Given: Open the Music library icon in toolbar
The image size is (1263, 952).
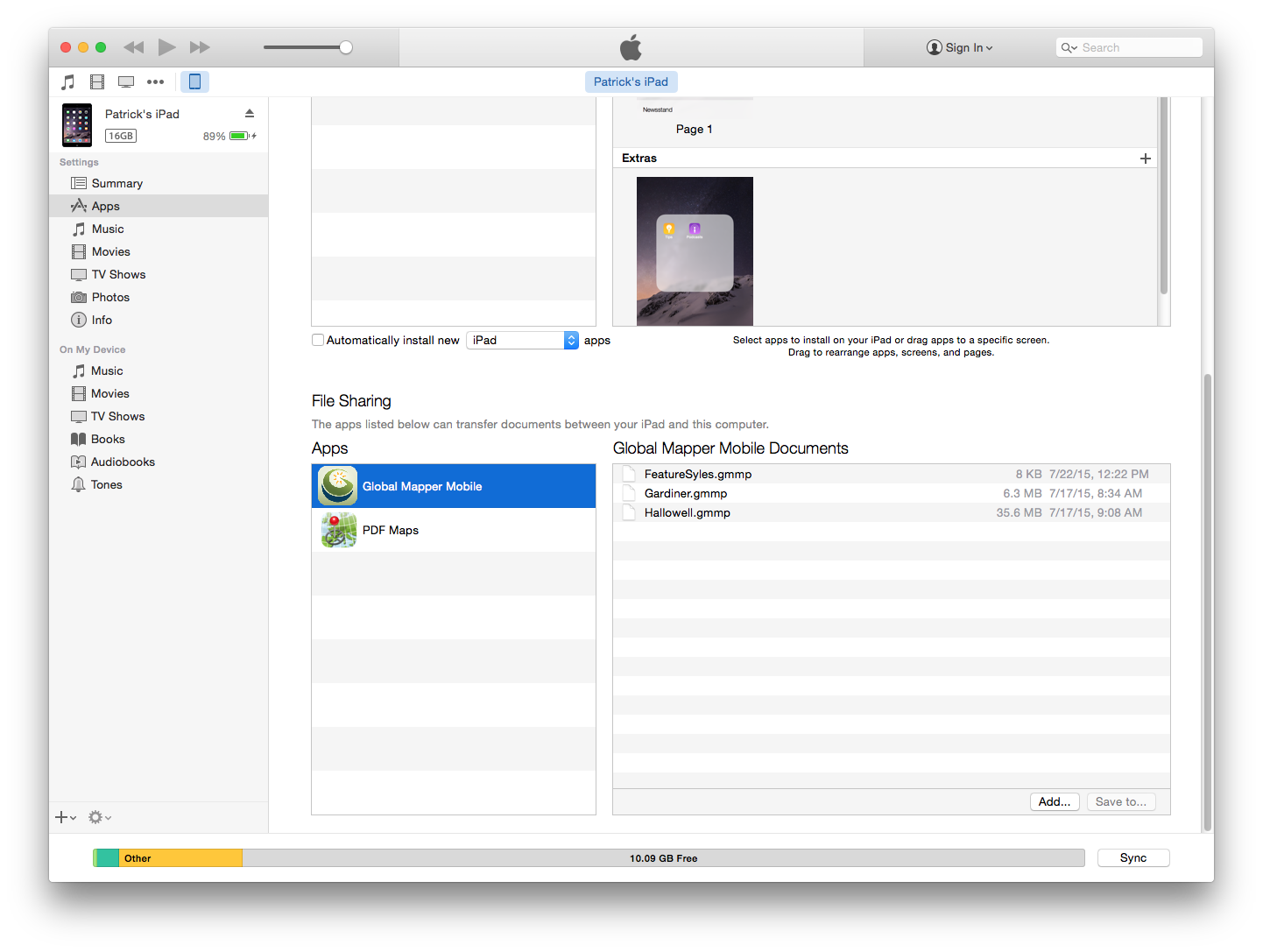Looking at the screenshot, I should 68,82.
